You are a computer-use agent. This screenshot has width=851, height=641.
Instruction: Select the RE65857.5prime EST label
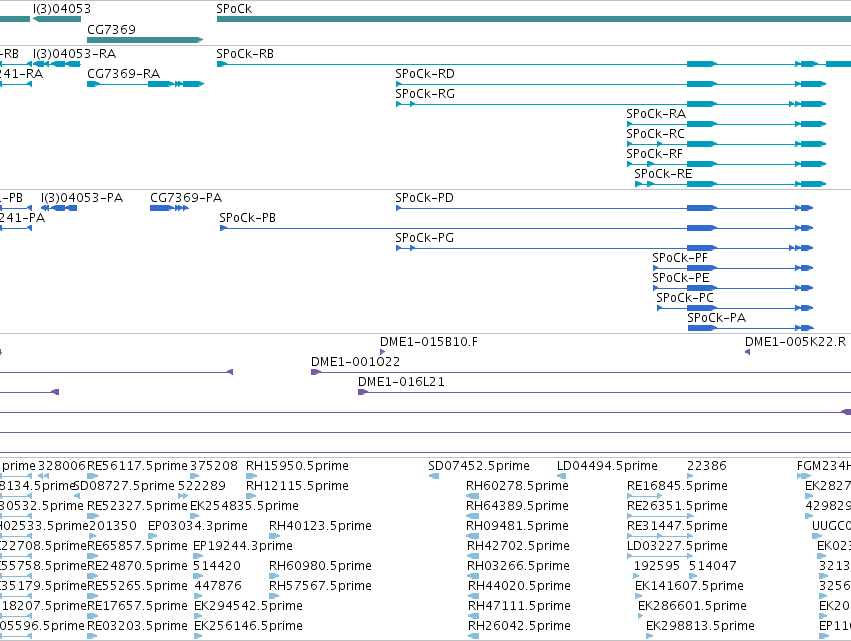point(137,546)
